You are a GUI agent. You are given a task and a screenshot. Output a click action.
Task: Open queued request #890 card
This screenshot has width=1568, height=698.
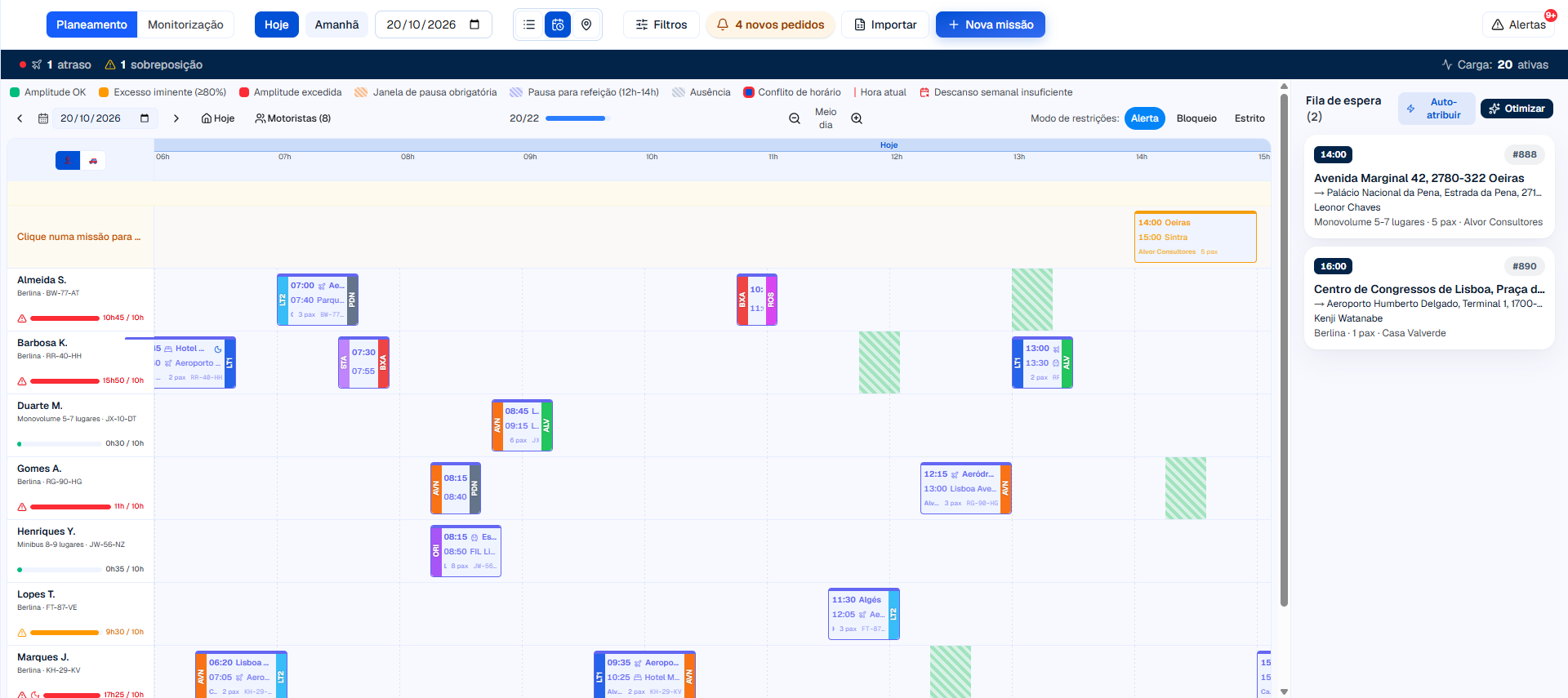[1429, 298]
